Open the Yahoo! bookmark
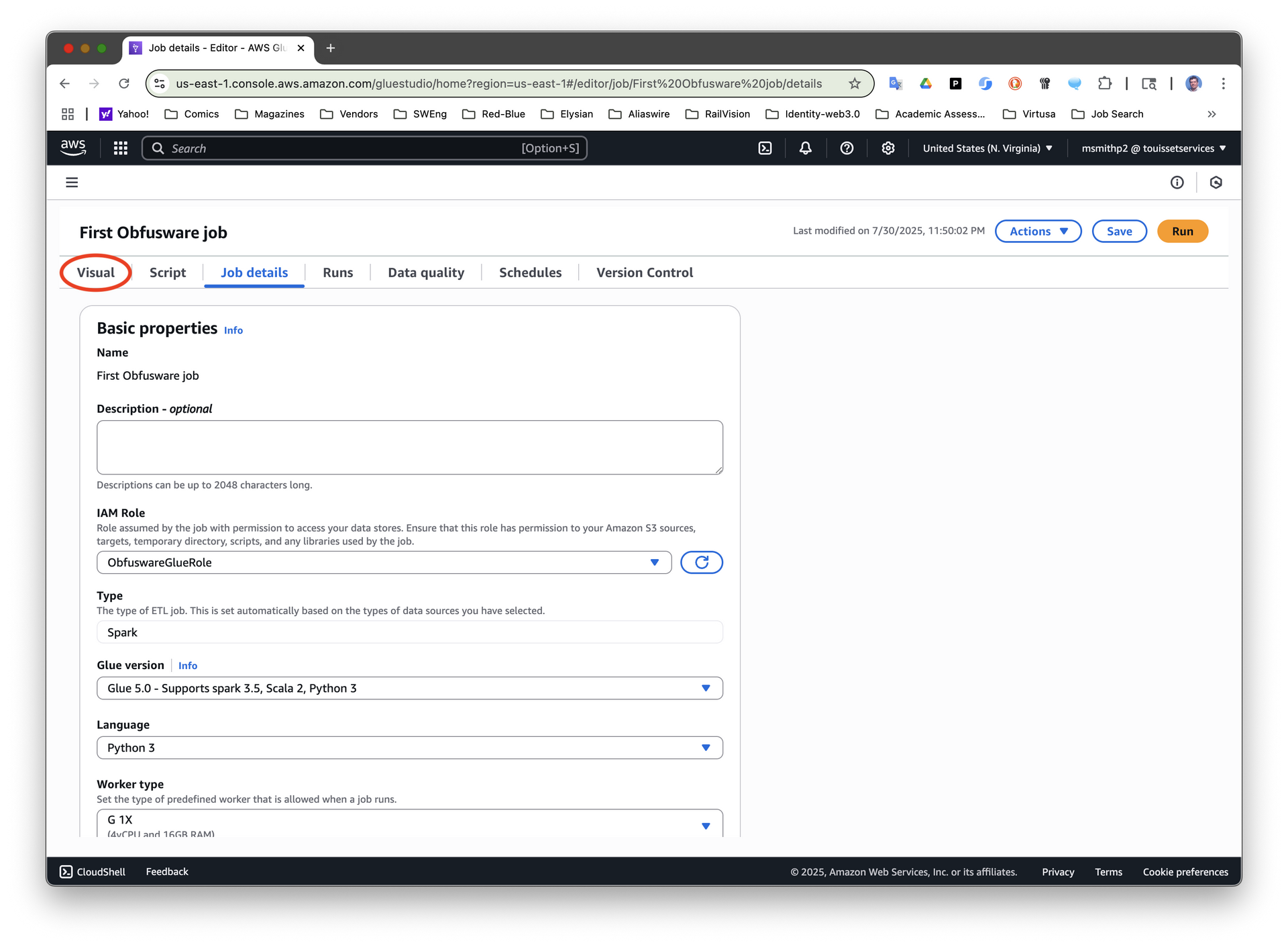1288x947 pixels. click(124, 114)
